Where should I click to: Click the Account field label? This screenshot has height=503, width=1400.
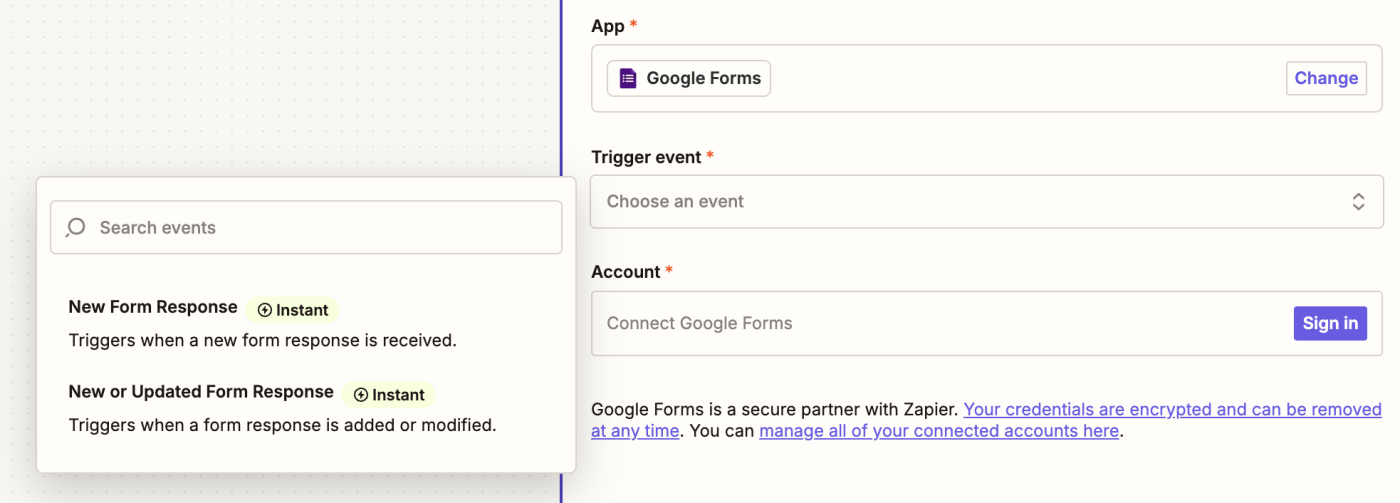[626, 272]
